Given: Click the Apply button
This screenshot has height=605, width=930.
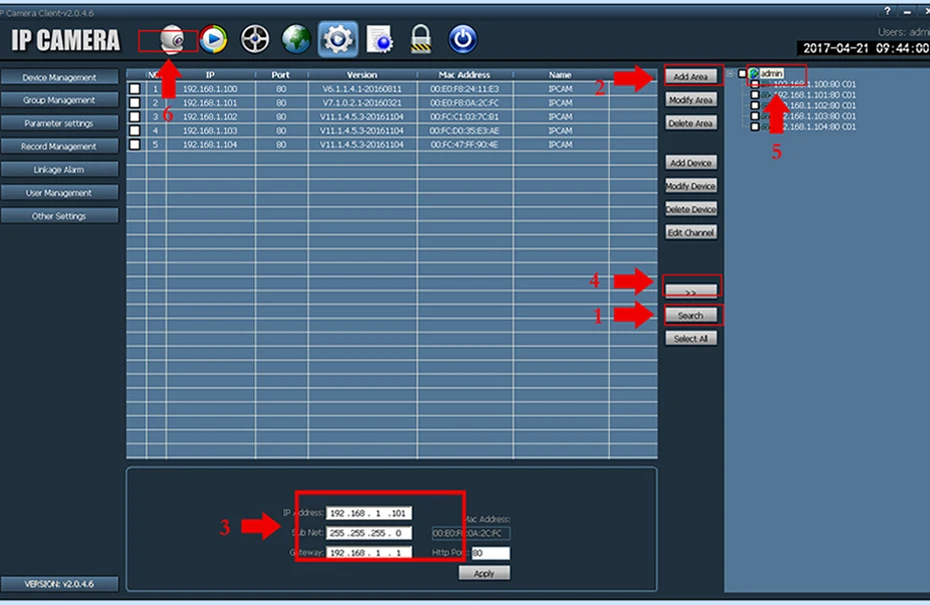Looking at the screenshot, I should coord(484,573).
